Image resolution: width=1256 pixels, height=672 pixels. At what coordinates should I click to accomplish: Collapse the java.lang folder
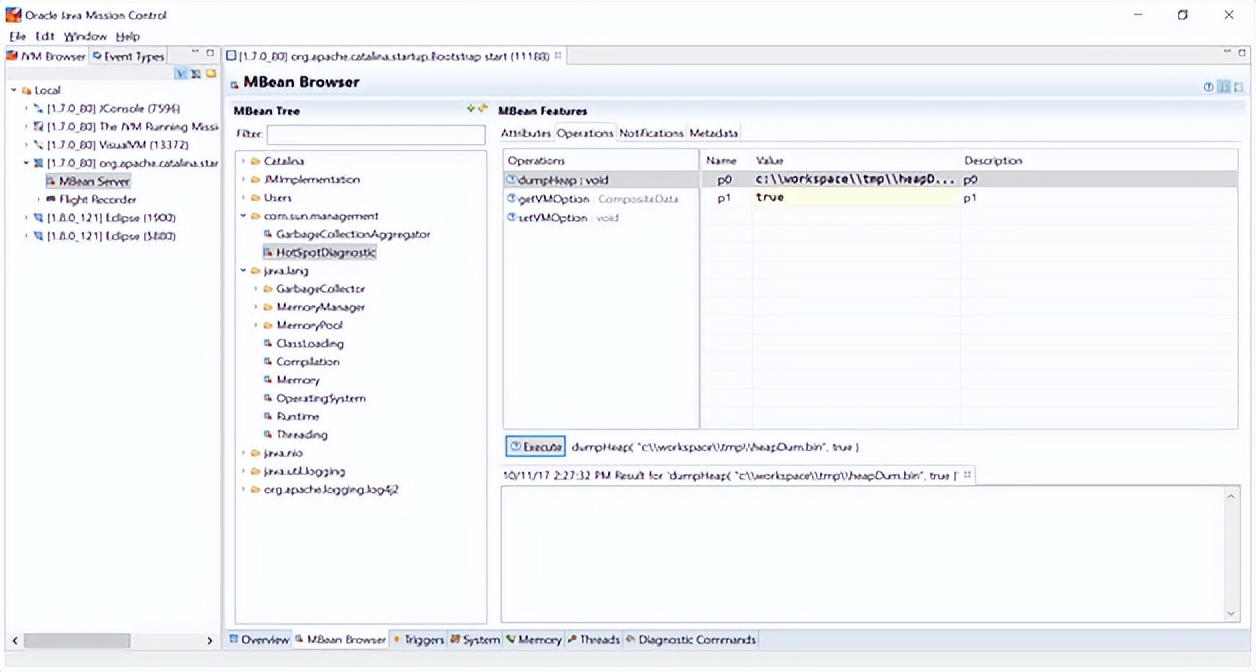pos(243,270)
